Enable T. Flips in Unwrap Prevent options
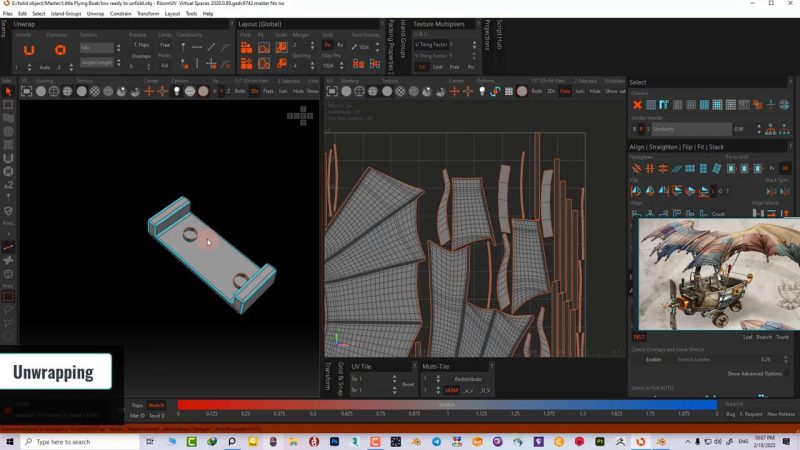This screenshot has height=450, width=800. (x=142, y=45)
